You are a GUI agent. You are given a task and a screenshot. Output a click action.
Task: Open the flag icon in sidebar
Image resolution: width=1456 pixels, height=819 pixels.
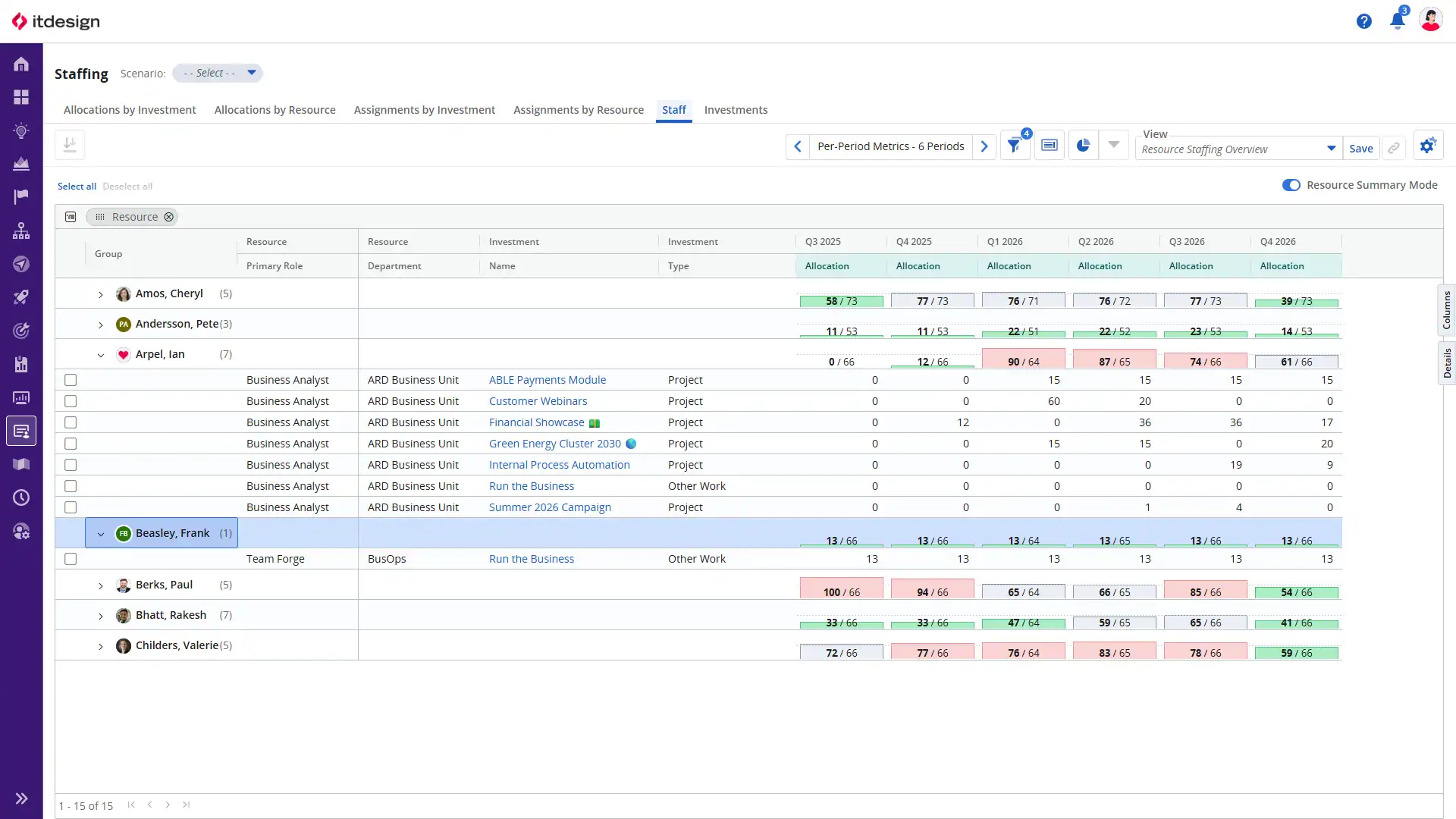pyautogui.click(x=21, y=197)
